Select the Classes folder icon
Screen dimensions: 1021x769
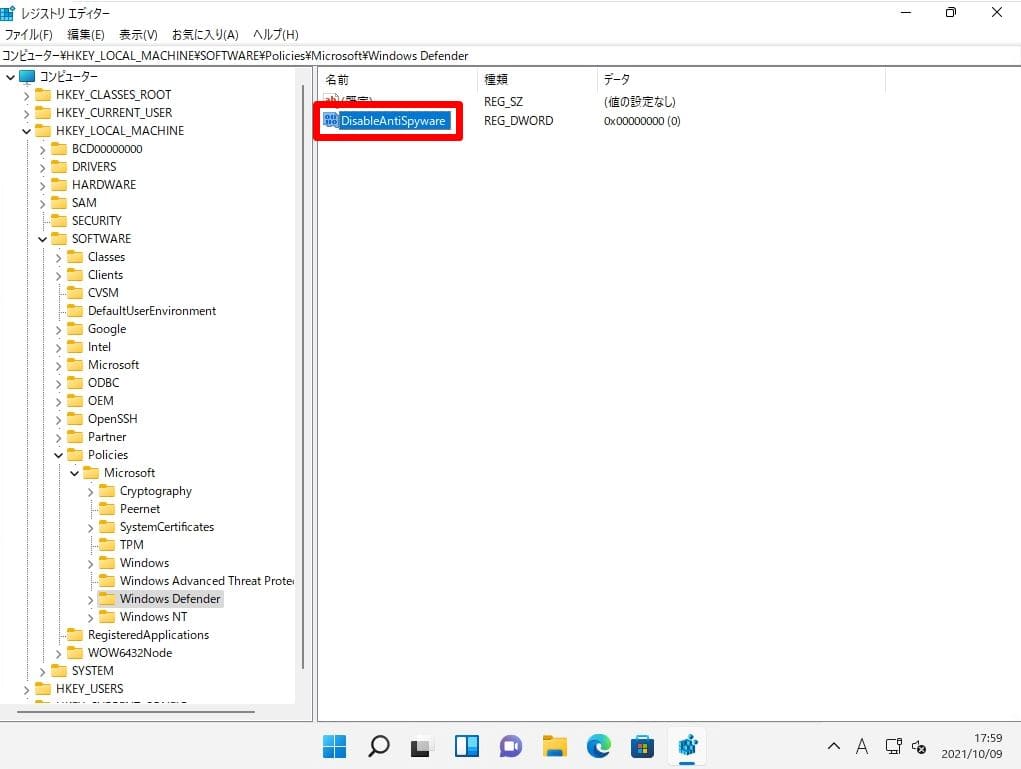(76, 257)
